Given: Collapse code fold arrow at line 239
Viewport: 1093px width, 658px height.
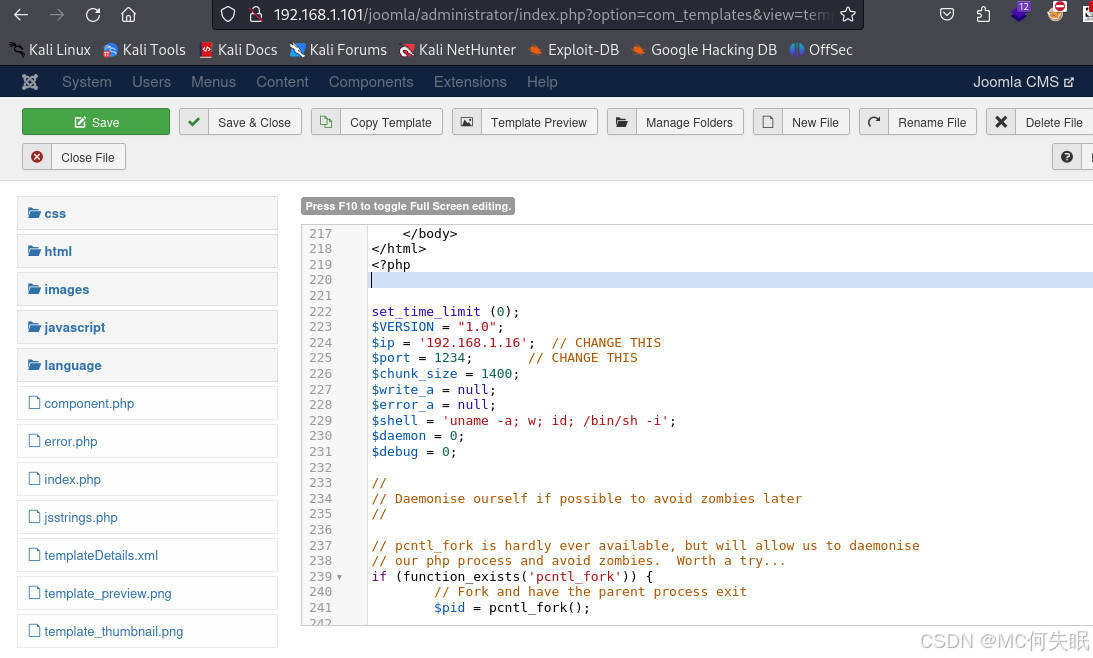Looking at the screenshot, I should (x=339, y=577).
